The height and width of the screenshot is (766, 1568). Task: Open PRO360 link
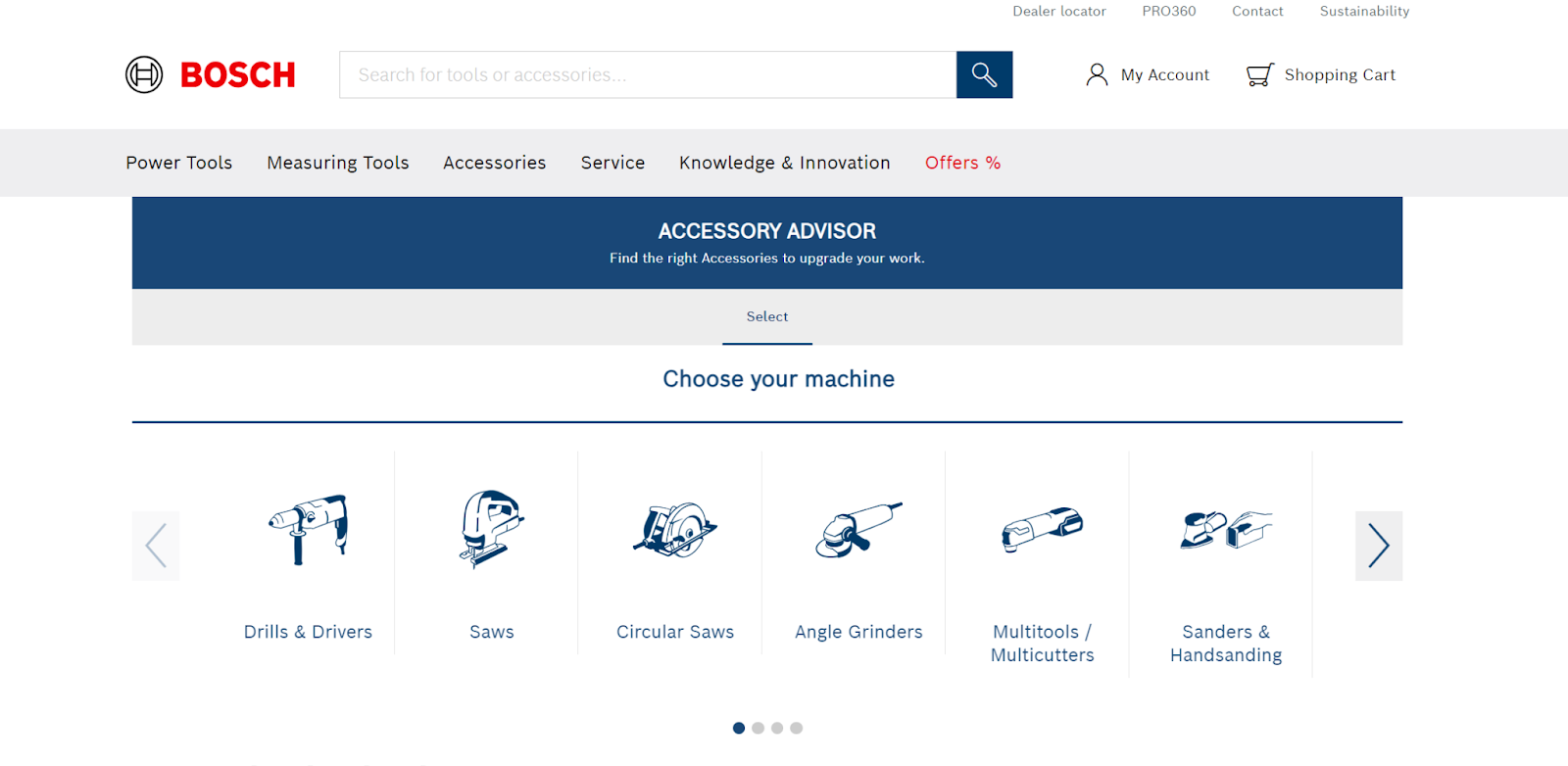tap(1169, 11)
